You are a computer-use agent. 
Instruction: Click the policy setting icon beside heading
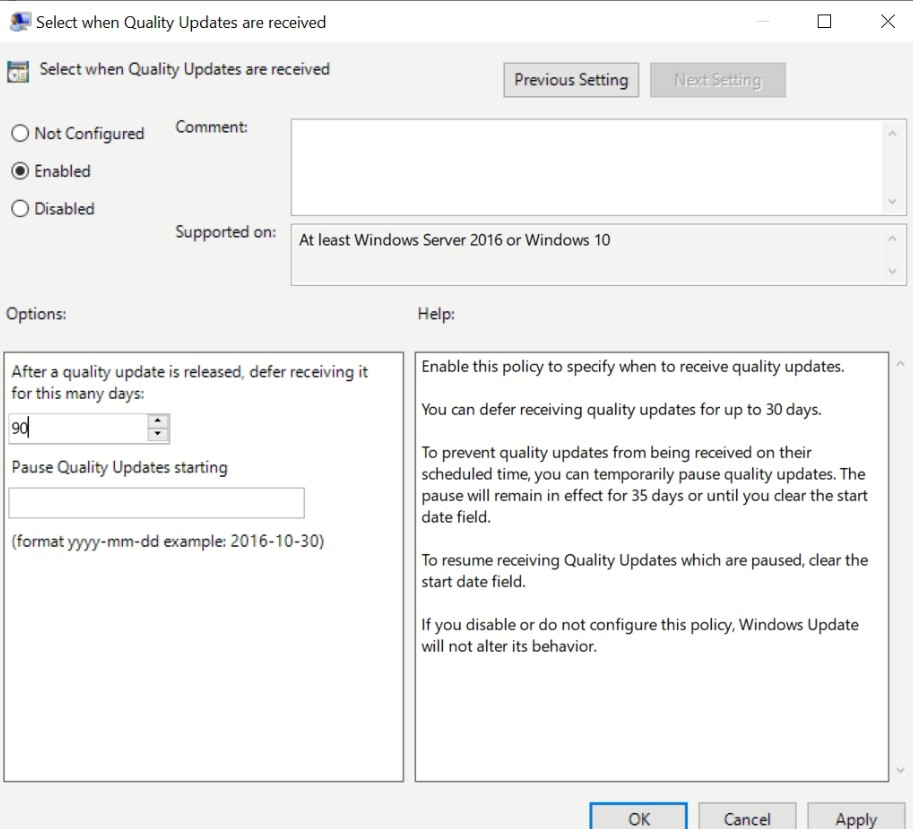[x=18, y=72]
